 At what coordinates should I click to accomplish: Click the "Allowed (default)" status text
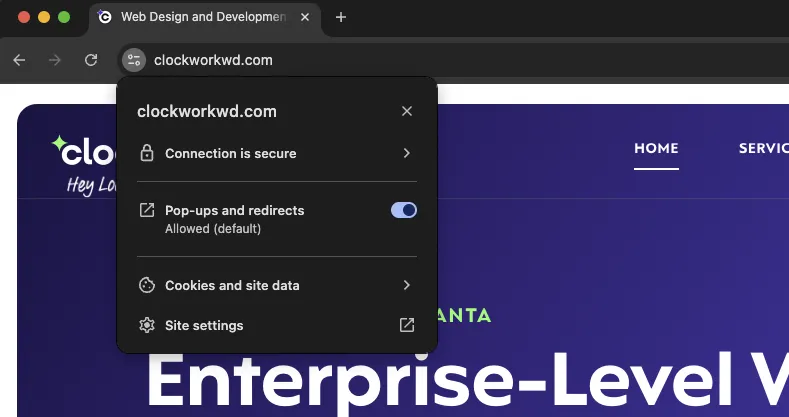click(213, 229)
